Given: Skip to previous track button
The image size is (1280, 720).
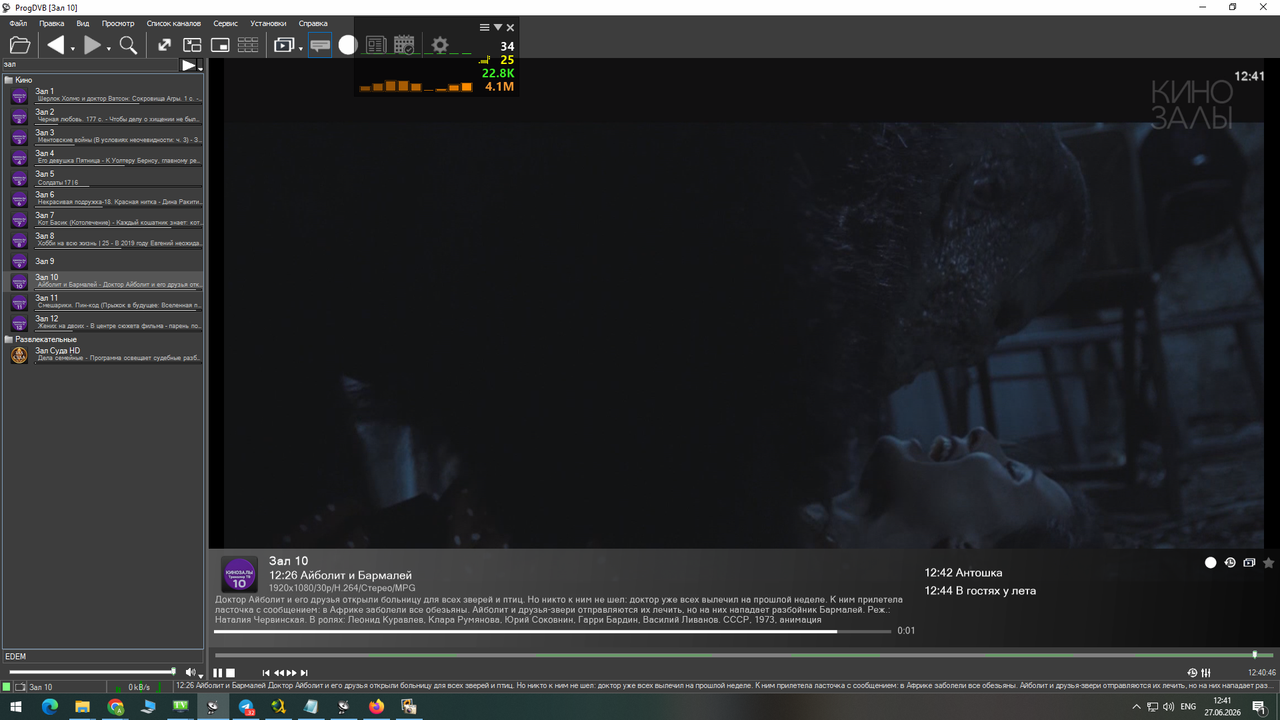Looking at the screenshot, I should 266,673.
